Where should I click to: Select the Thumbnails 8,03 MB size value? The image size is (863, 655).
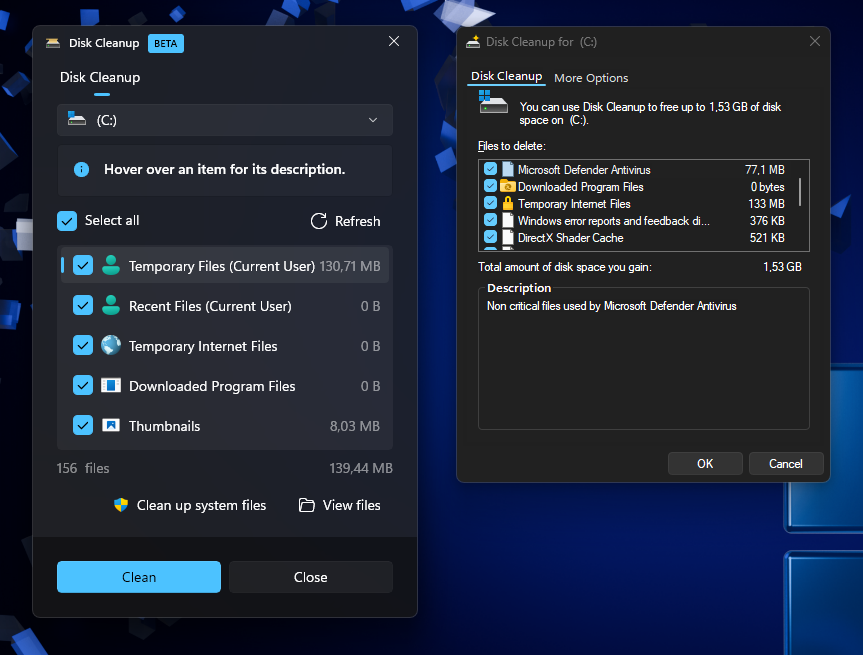(x=355, y=426)
